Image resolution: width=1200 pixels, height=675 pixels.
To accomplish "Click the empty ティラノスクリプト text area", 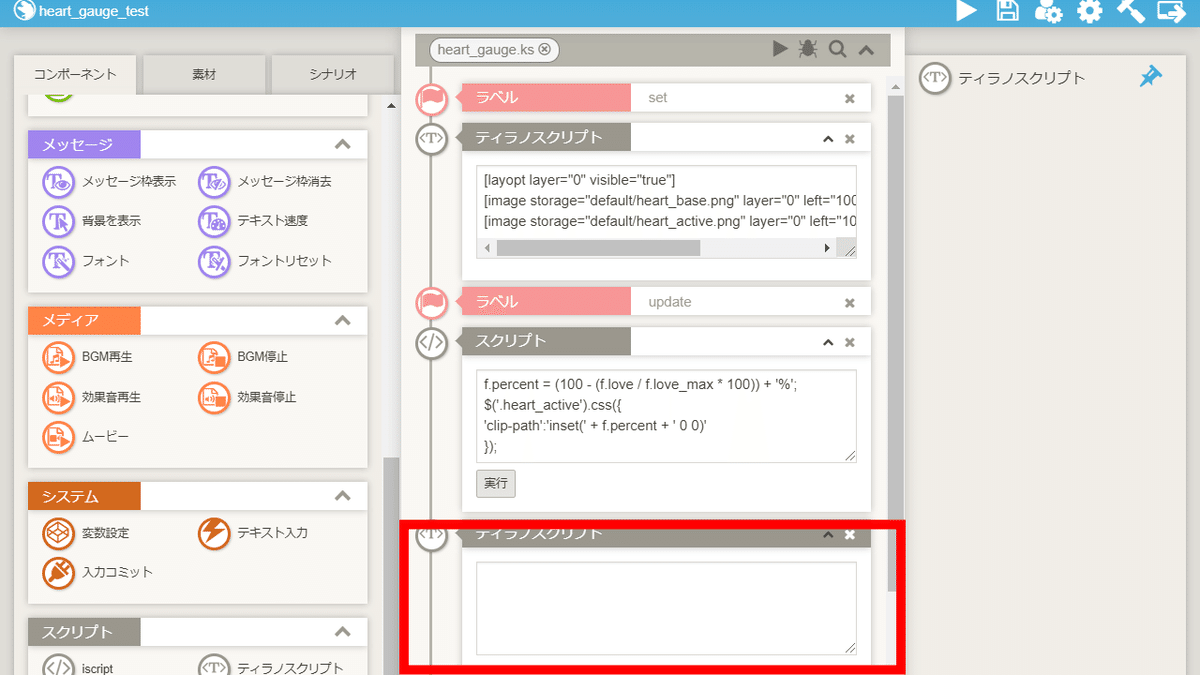I will click(x=666, y=609).
